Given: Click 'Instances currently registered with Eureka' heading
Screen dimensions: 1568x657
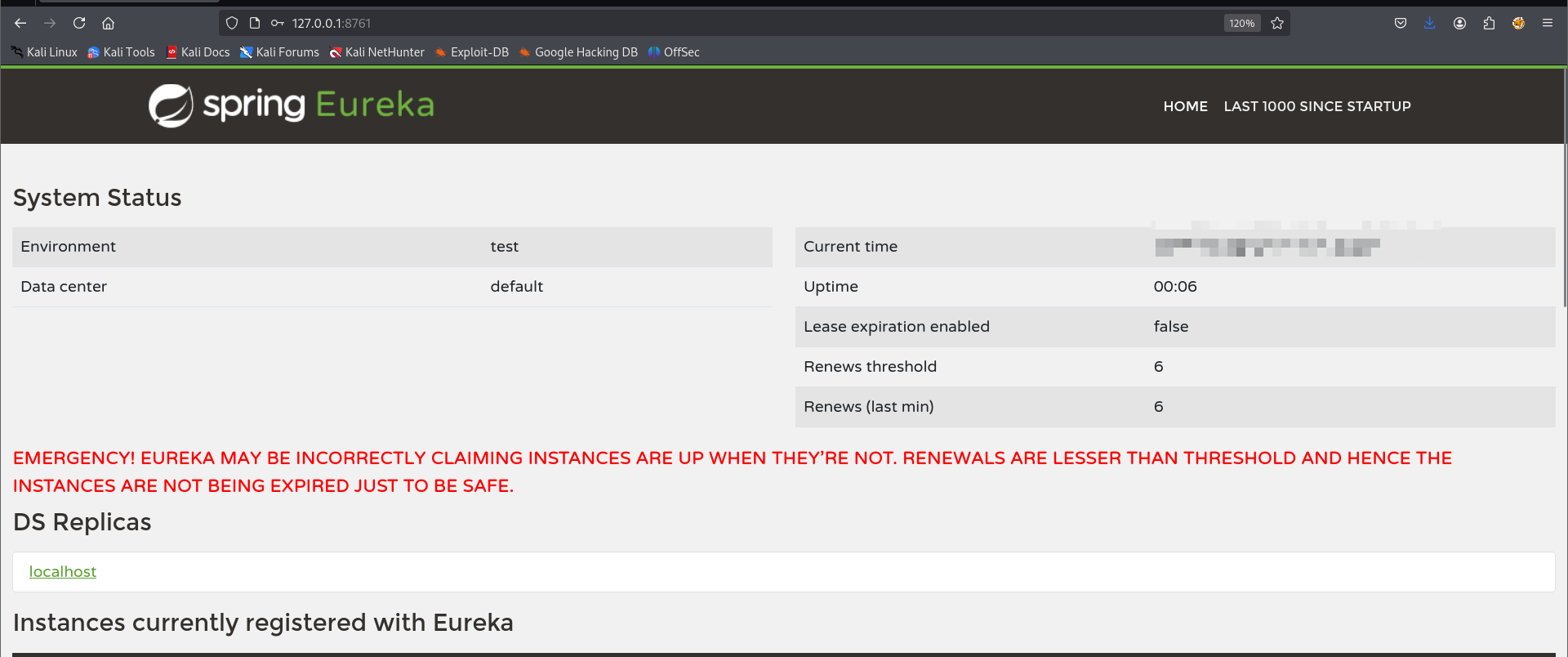Looking at the screenshot, I should (263, 623).
